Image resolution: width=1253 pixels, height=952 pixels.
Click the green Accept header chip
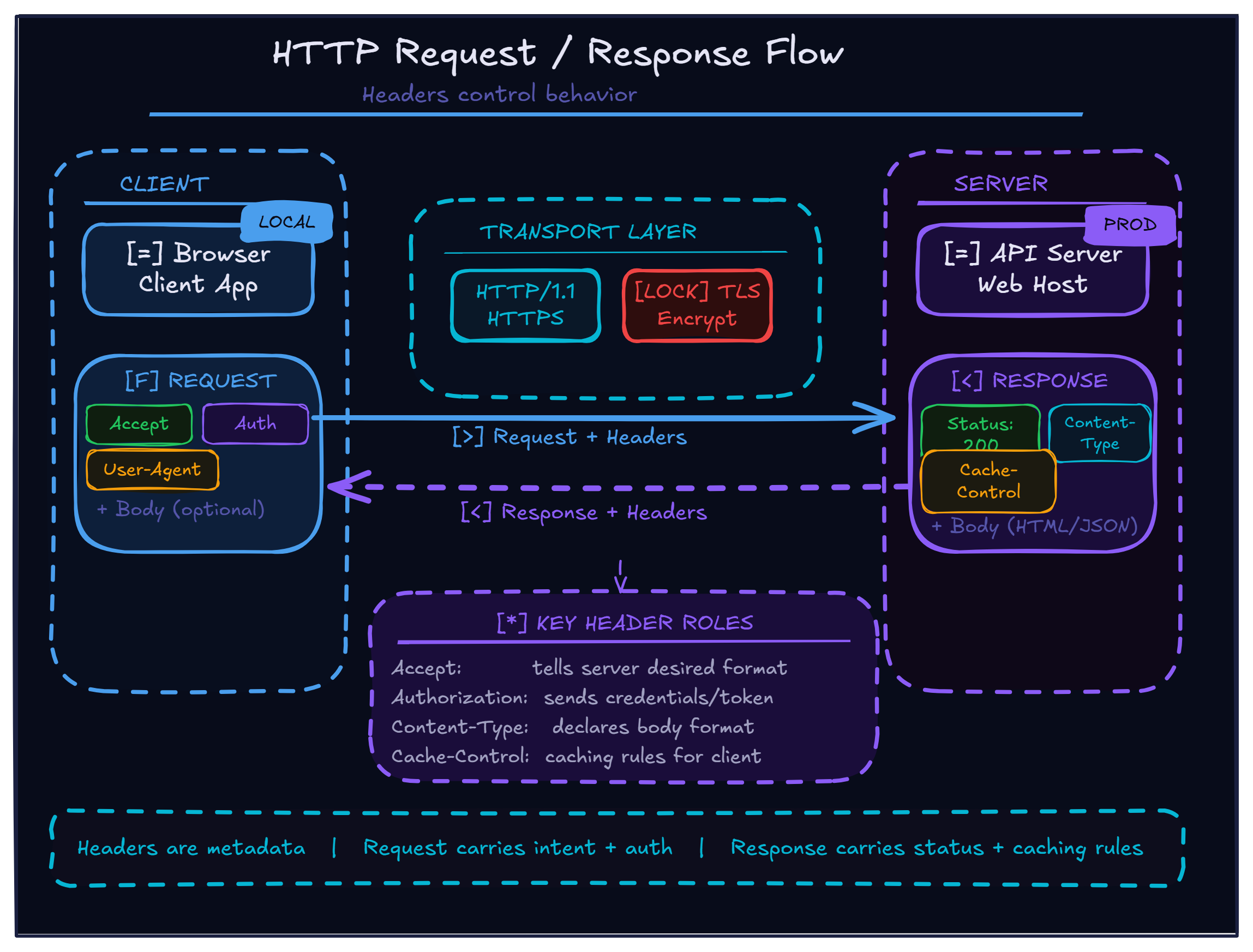pos(139,424)
